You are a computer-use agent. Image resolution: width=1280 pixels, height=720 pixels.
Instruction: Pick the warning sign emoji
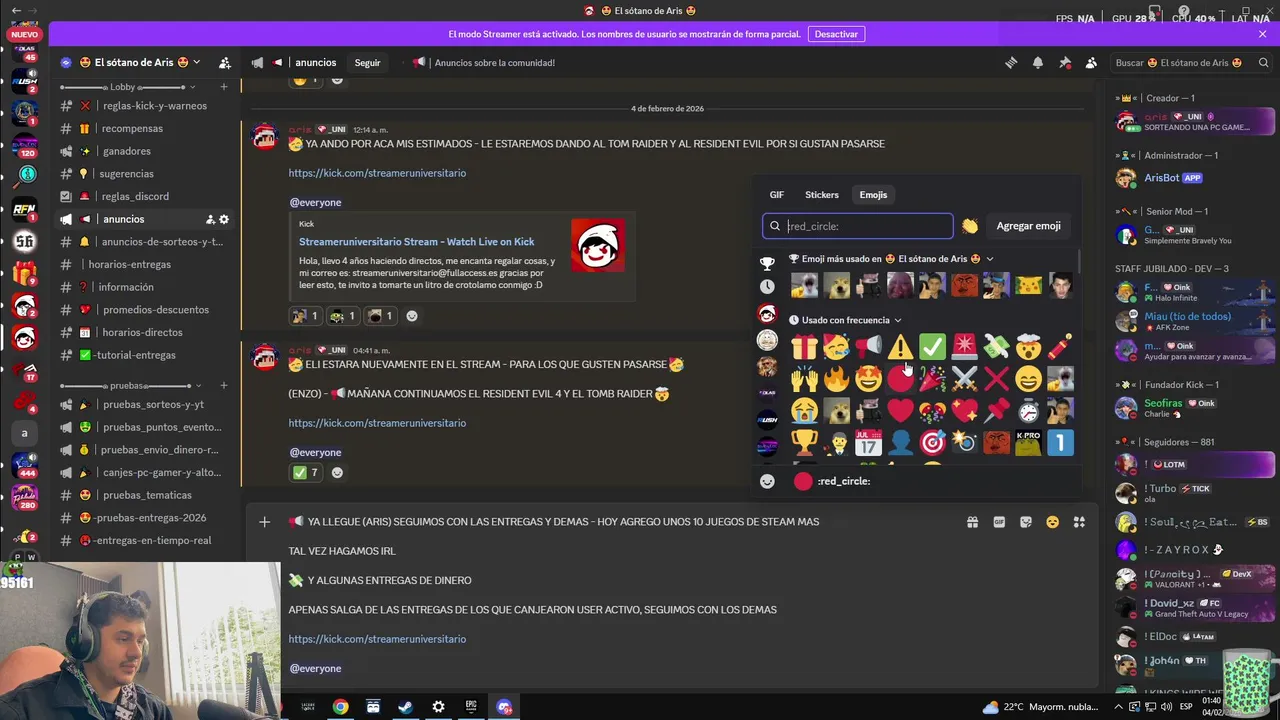pos(900,347)
